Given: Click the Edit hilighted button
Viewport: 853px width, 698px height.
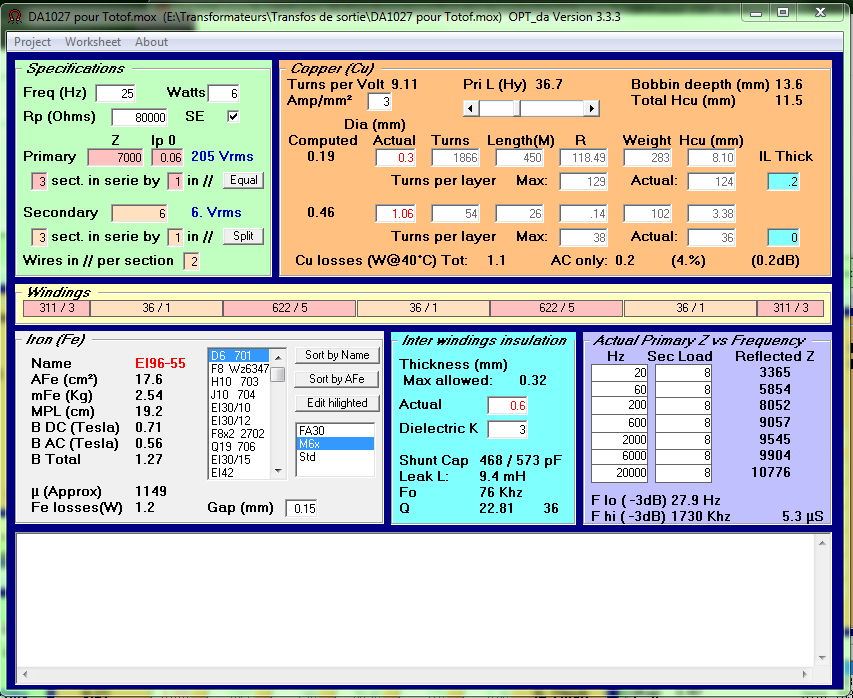Looking at the screenshot, I should click(337, 403).
